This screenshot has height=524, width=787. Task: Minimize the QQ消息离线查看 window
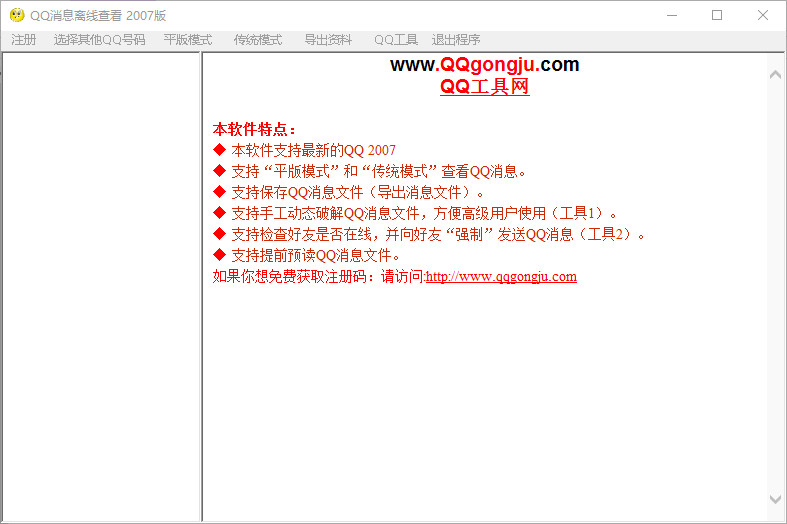(x=672, y=16)
